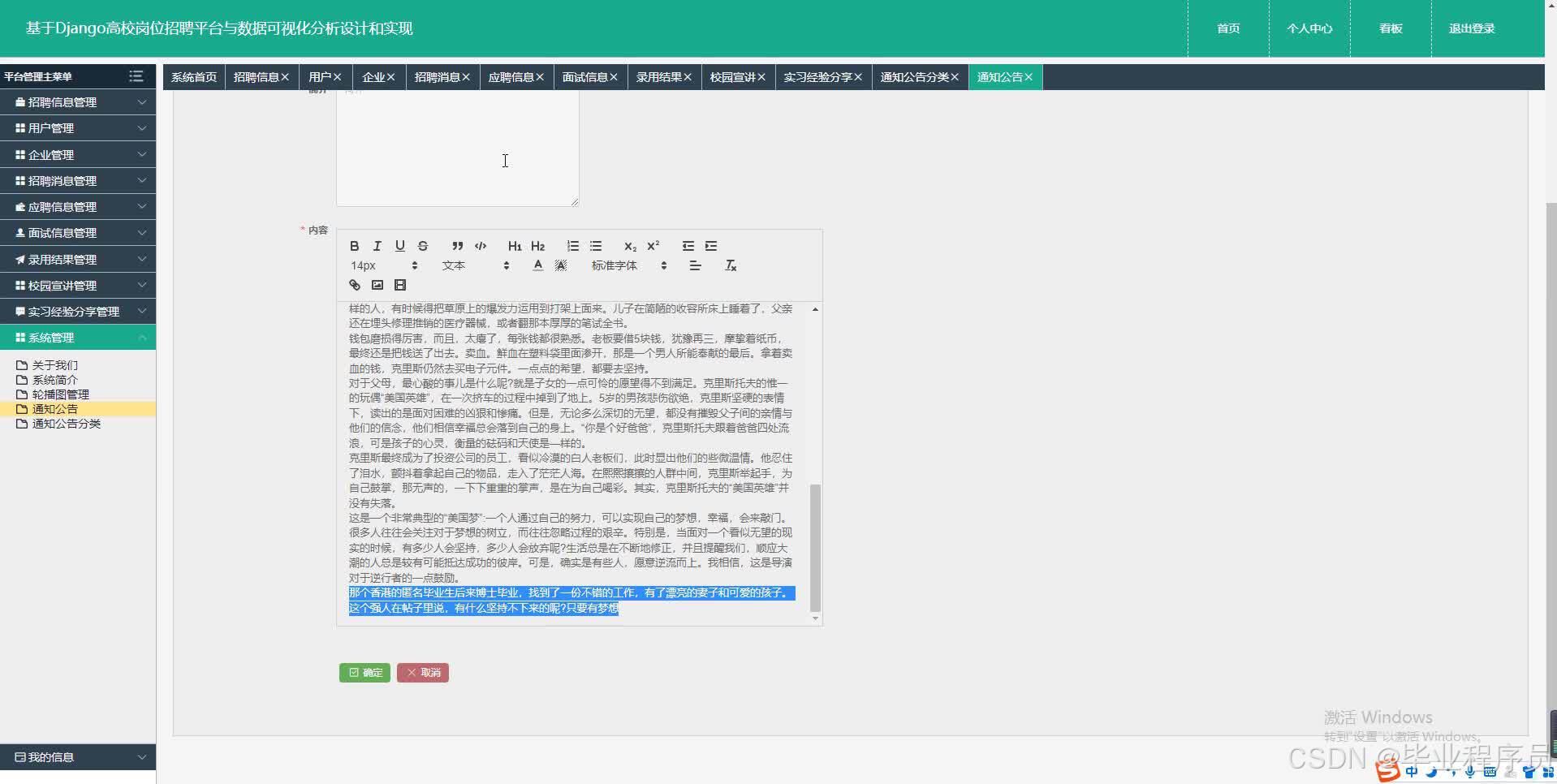Expand the 企业管理 menu
1557x784 pixels.
coord(78,154)
